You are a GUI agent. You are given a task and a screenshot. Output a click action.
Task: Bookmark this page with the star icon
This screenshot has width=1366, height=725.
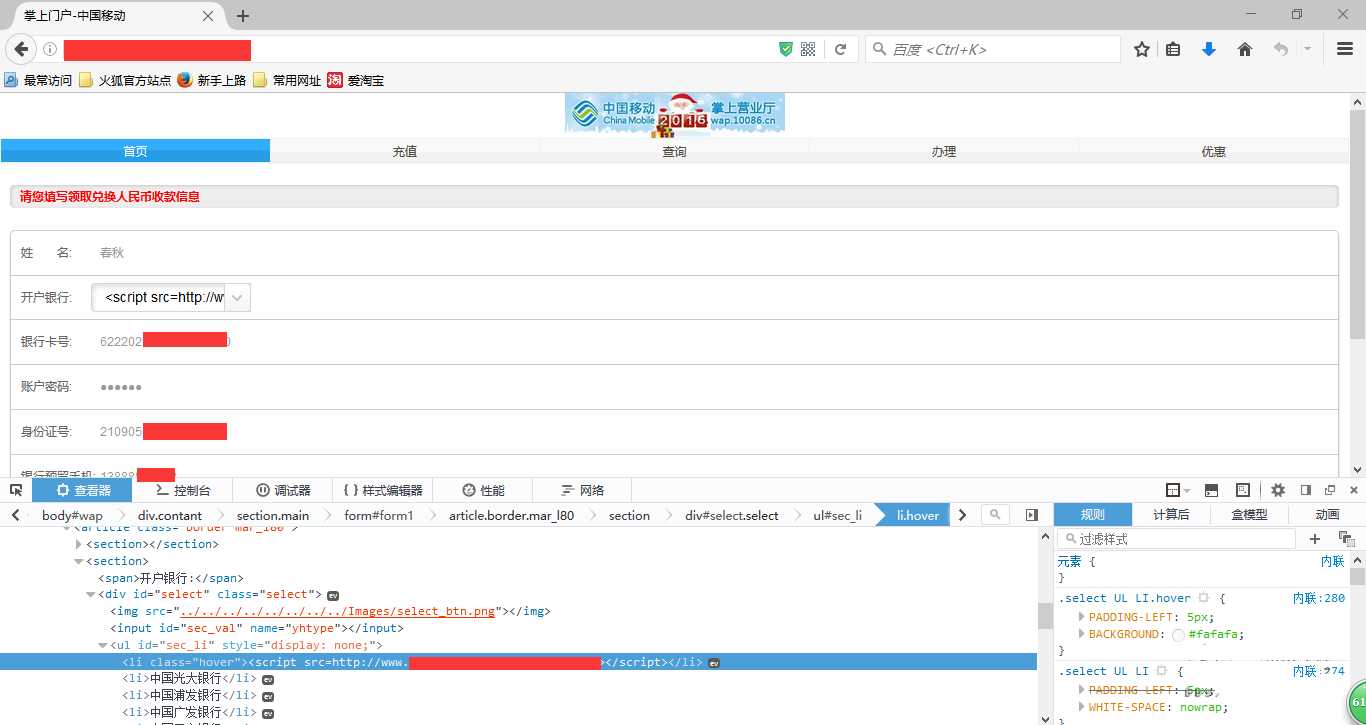click(1141, 49)
